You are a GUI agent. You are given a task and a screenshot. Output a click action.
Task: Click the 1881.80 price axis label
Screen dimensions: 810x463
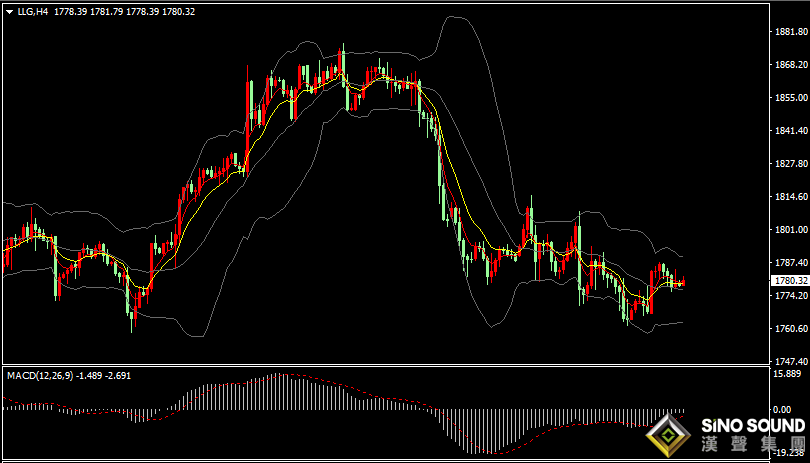pos(791,32)
